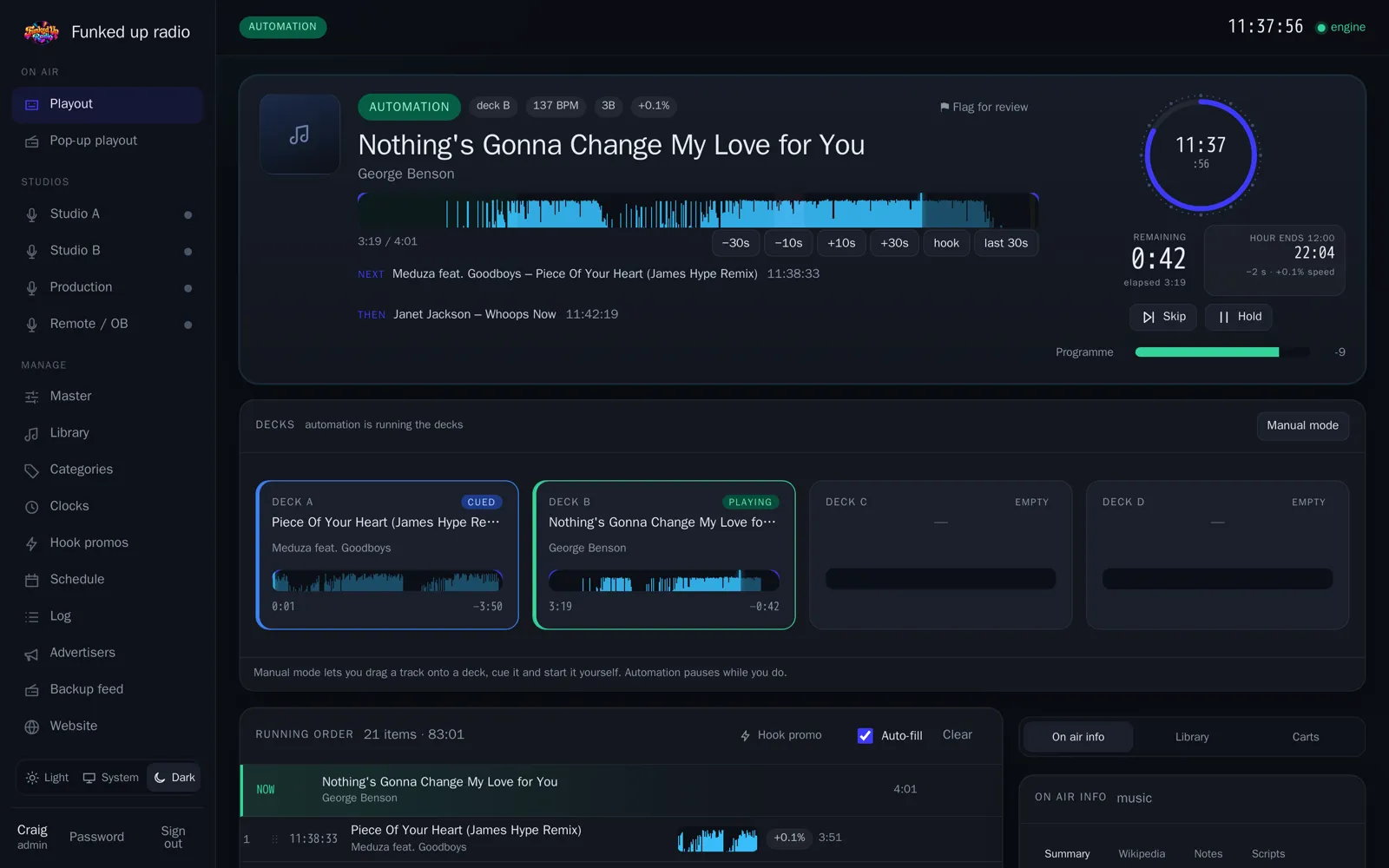Sign out of the account

click(x=173, y=837)
